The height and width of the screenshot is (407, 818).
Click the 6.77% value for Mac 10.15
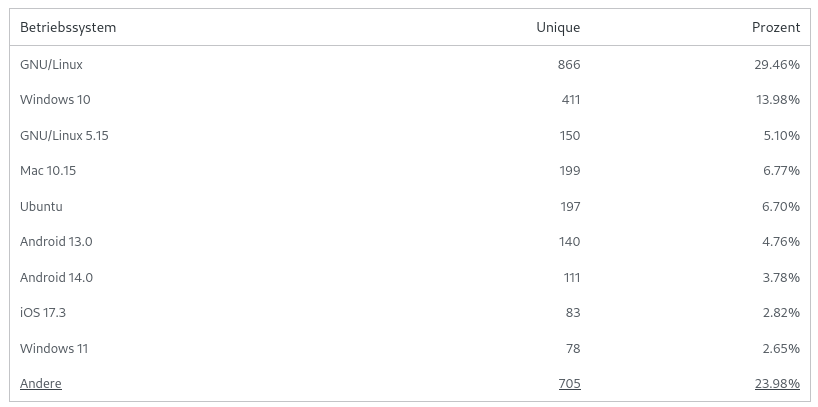[781, 171]
